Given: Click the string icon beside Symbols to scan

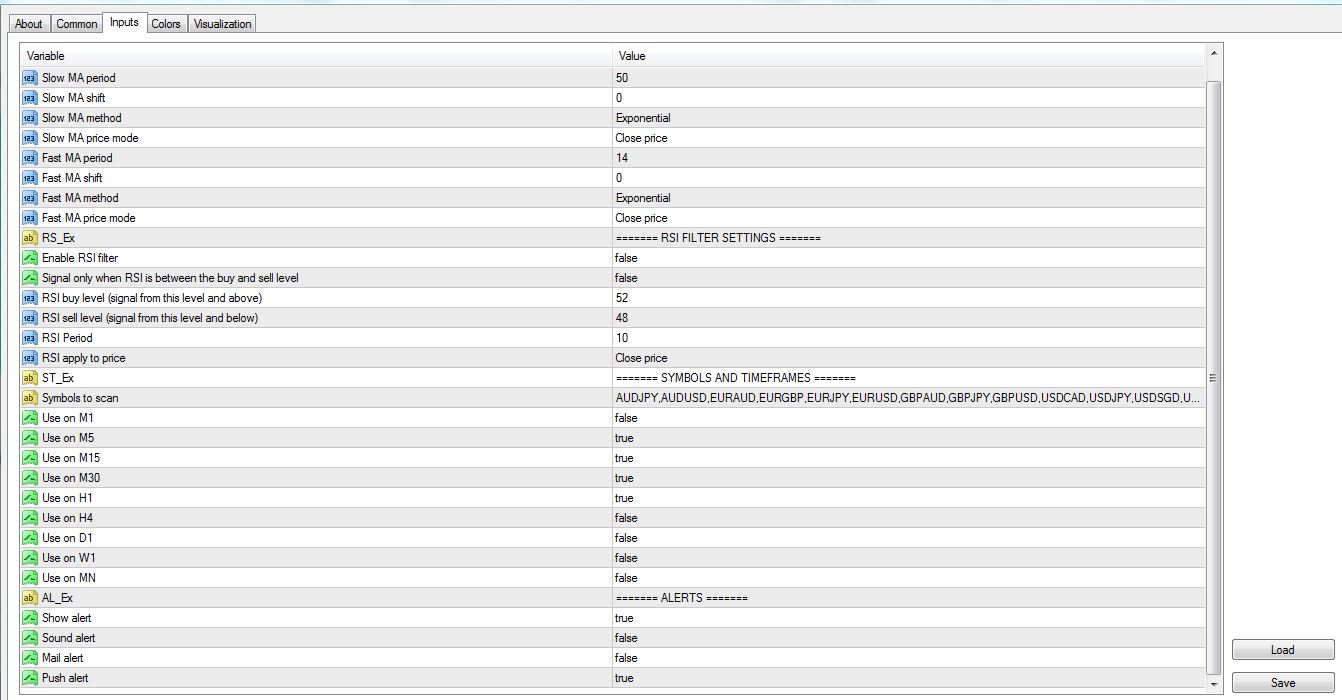Looking at the screenshot, I should pos(30,398).
